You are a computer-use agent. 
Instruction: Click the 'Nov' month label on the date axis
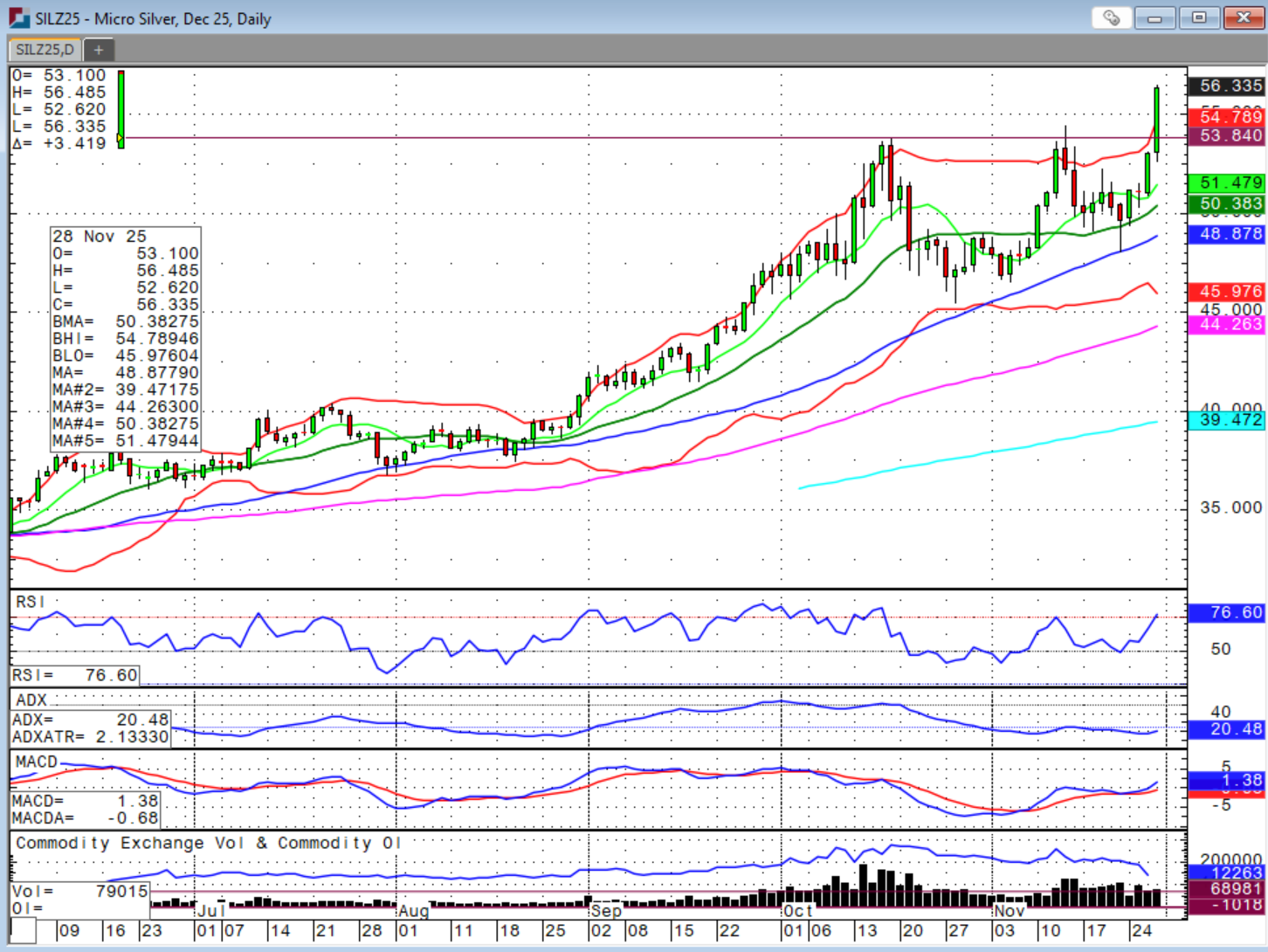coord(1010,911)
